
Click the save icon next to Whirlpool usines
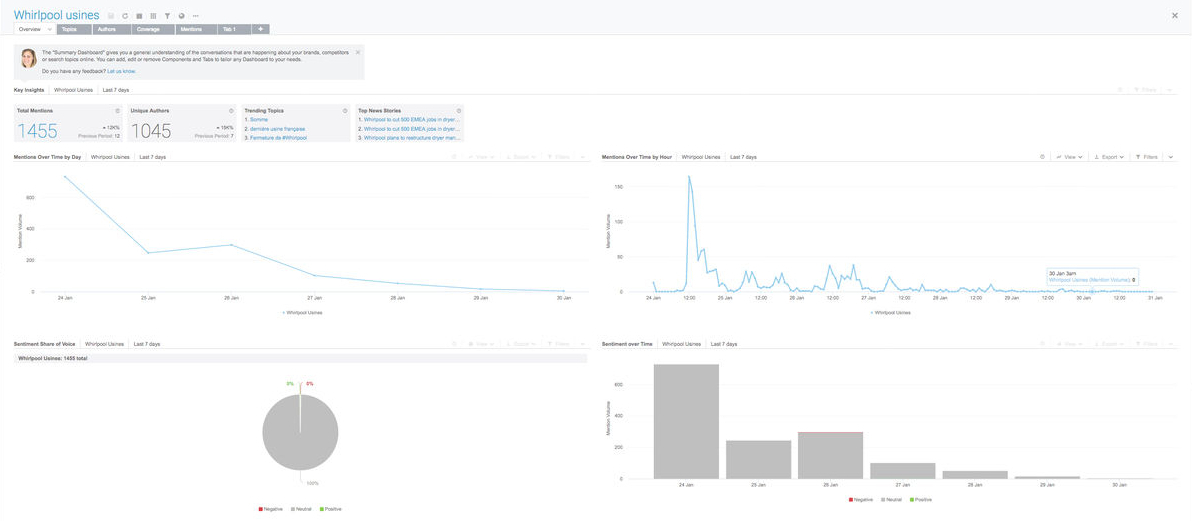111,16
